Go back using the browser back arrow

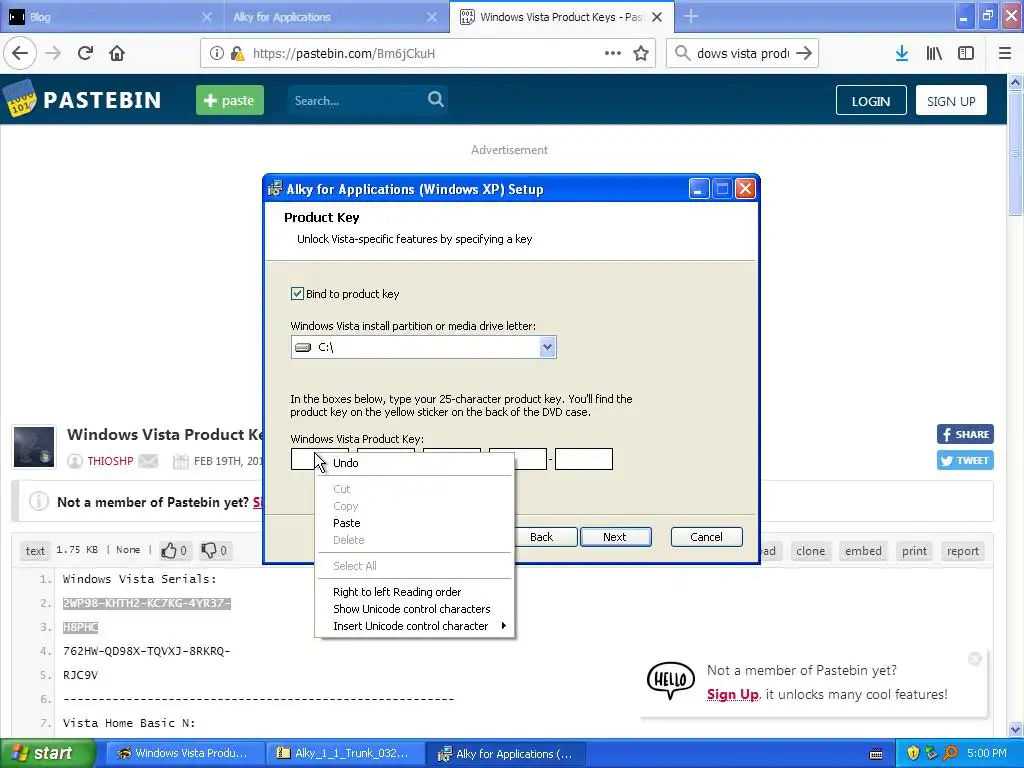20,54
